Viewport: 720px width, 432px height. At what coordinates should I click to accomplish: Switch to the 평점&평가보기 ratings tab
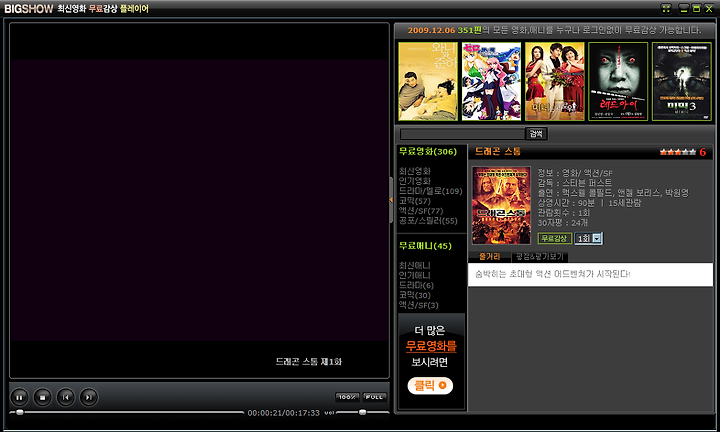click(x=540, y=257)
